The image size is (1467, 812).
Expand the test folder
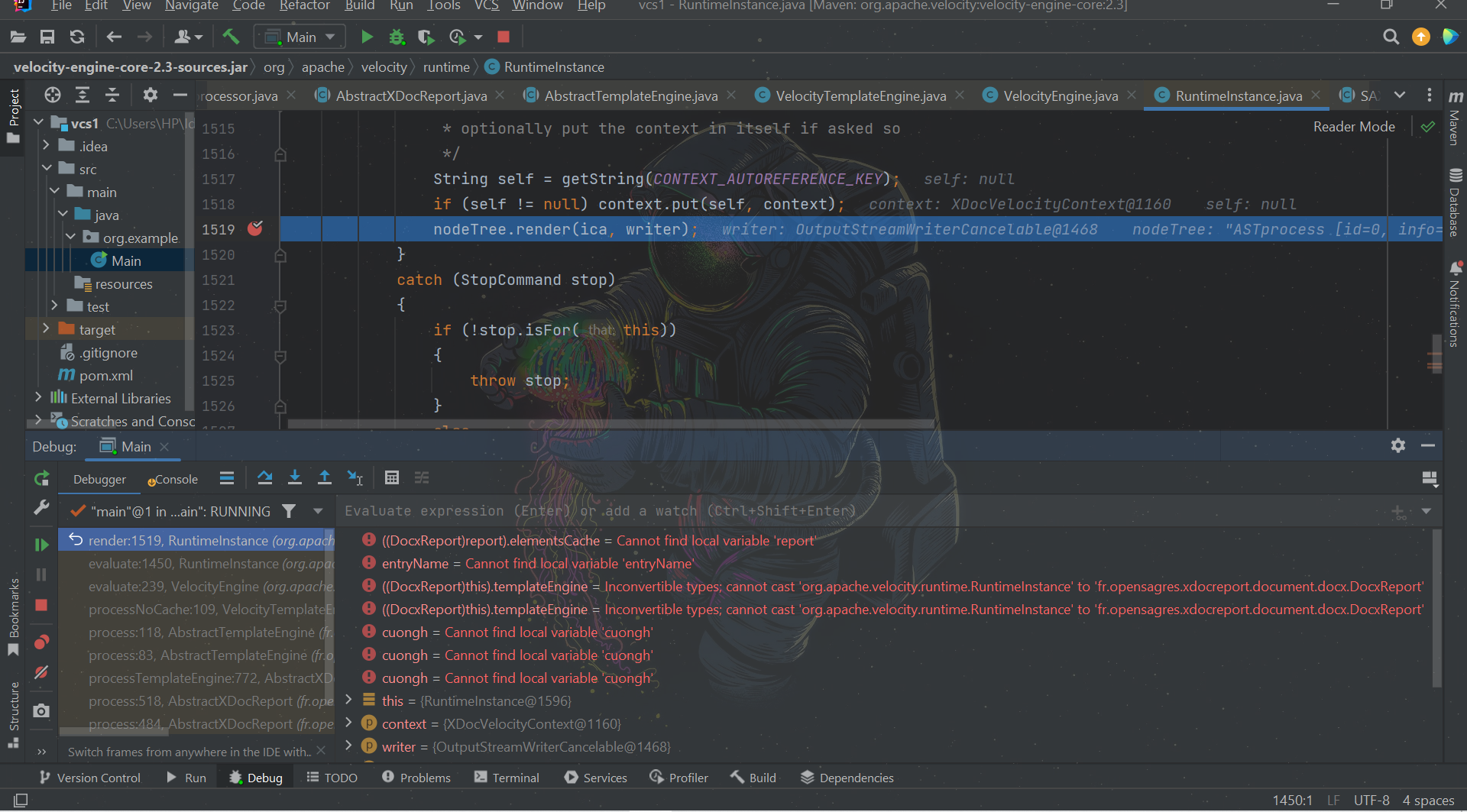[x=54, y=306]
